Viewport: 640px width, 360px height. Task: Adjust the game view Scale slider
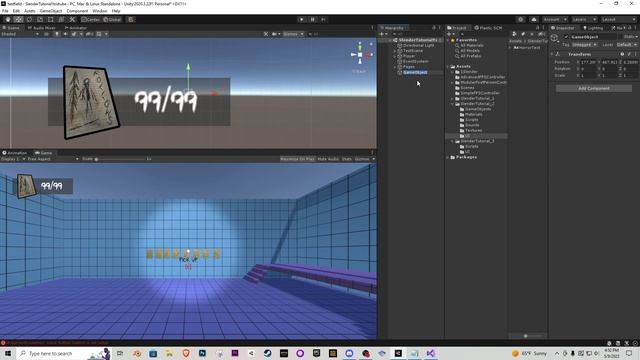pos(121,159)
